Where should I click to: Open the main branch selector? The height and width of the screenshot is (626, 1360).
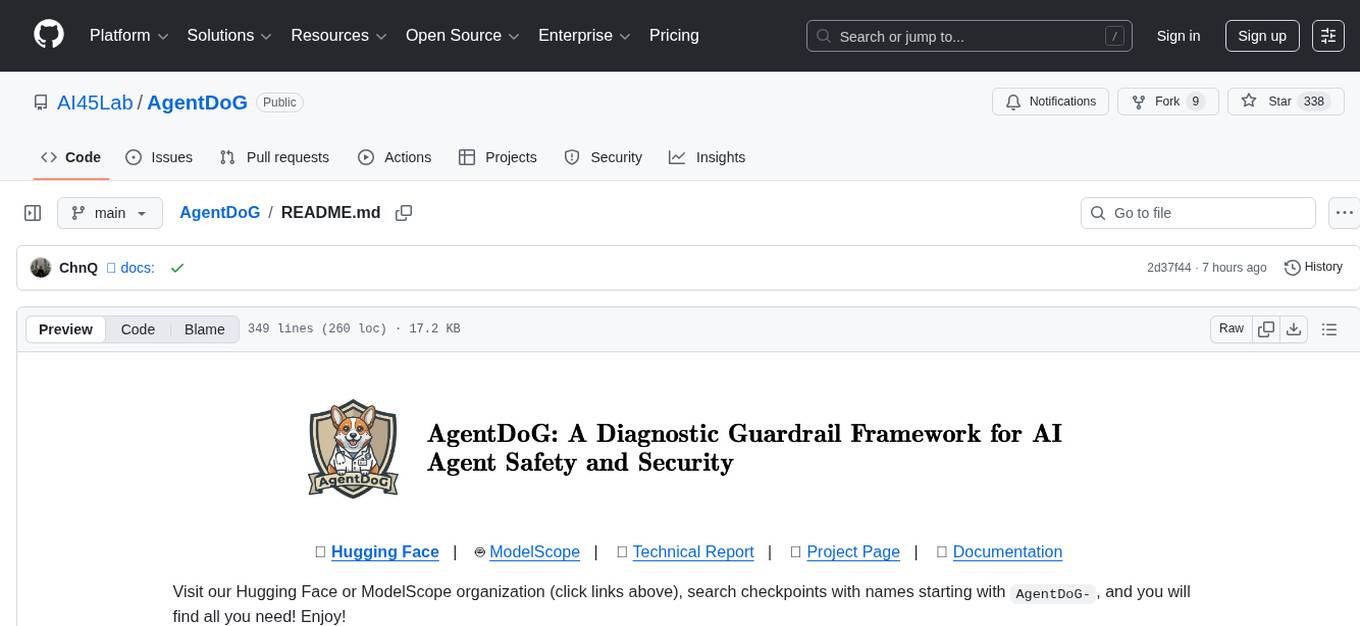[110, 212]
